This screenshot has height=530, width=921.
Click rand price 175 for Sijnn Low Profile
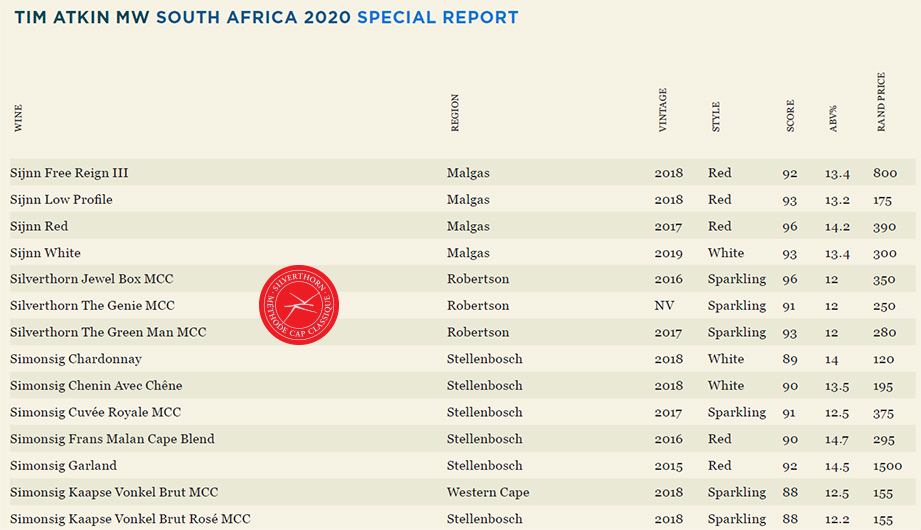pos(882,200)
